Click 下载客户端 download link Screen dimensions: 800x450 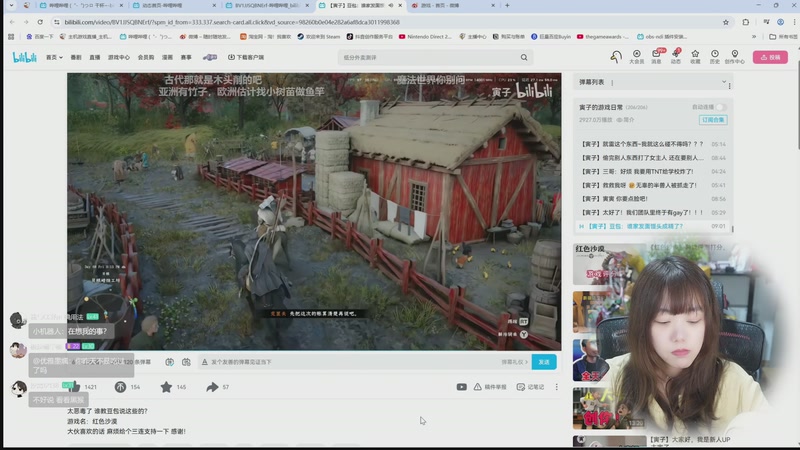[246, 57]
